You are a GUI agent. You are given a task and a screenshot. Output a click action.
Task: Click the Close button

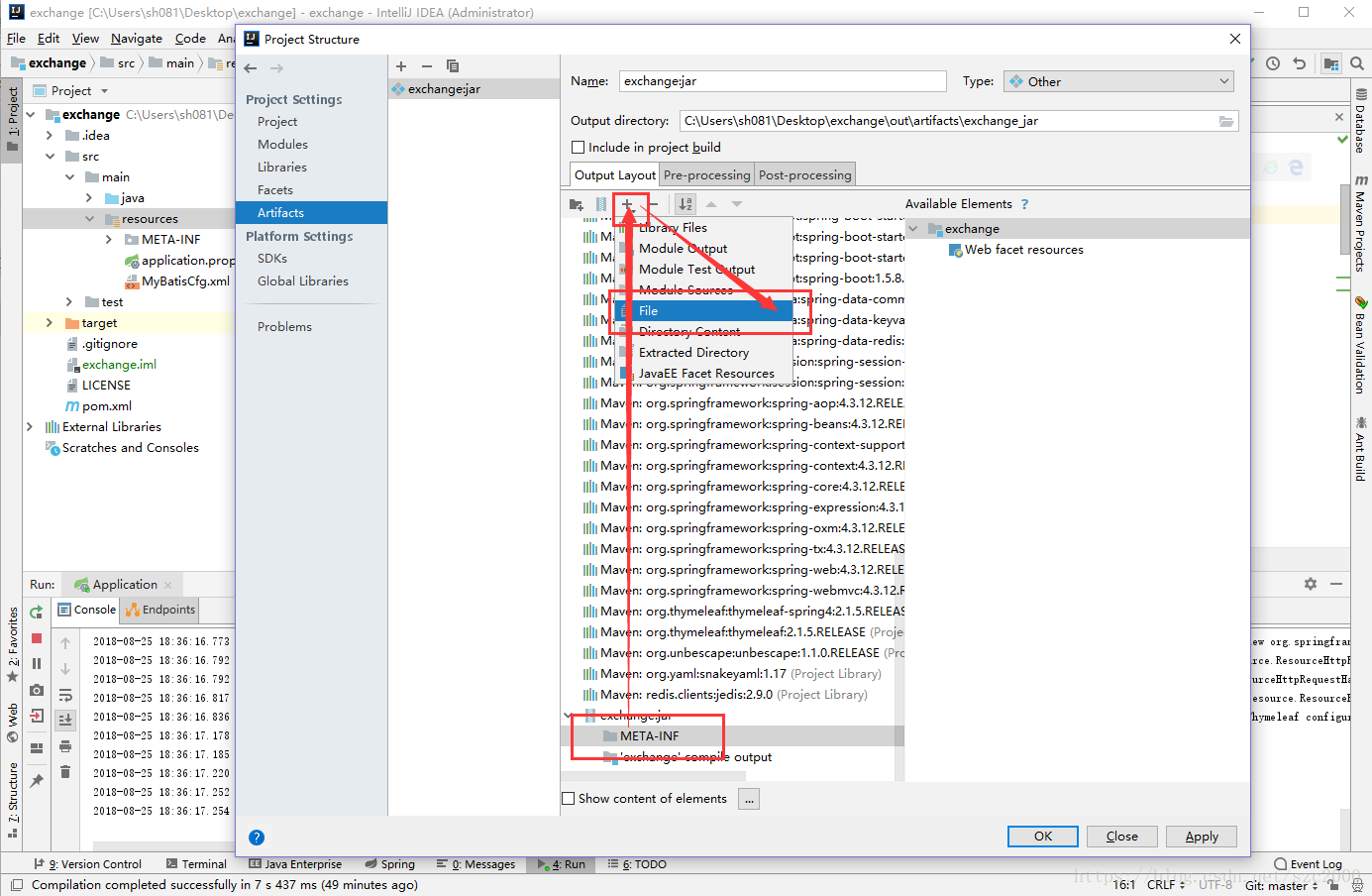click(1122, 837)
